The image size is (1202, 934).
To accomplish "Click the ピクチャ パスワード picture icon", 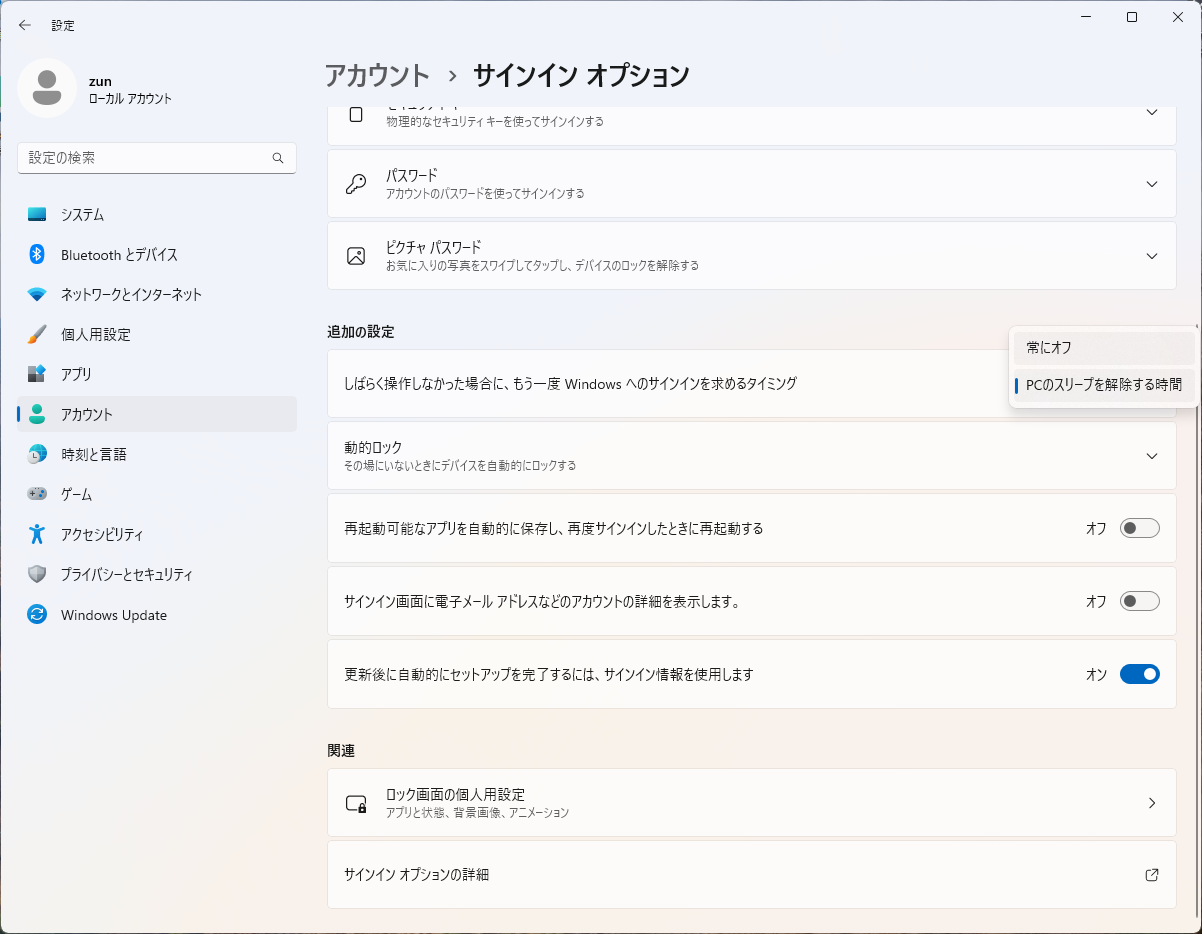I will pos(356,256).
